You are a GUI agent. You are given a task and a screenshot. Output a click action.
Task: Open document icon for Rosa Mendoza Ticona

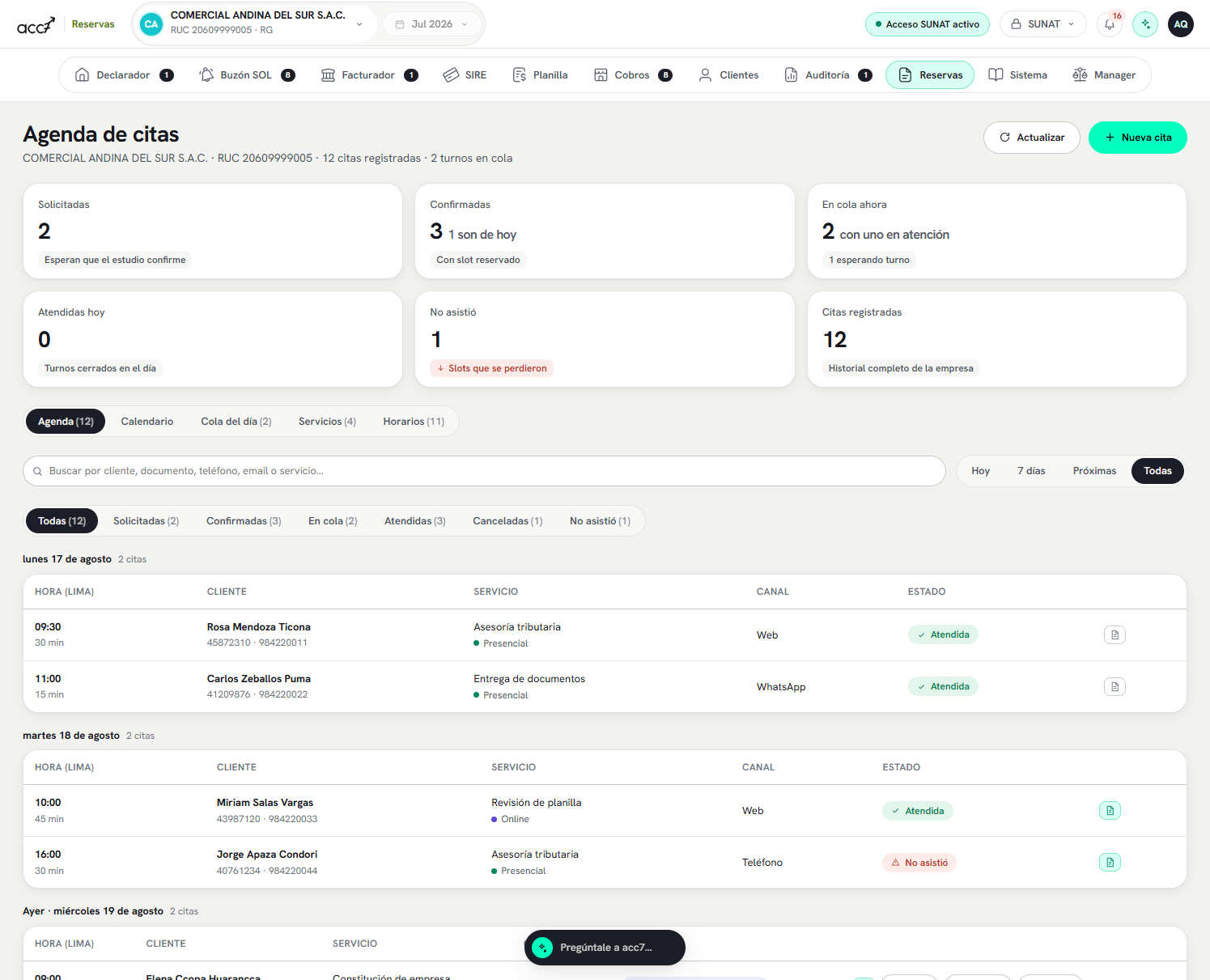click(1114, 635)
